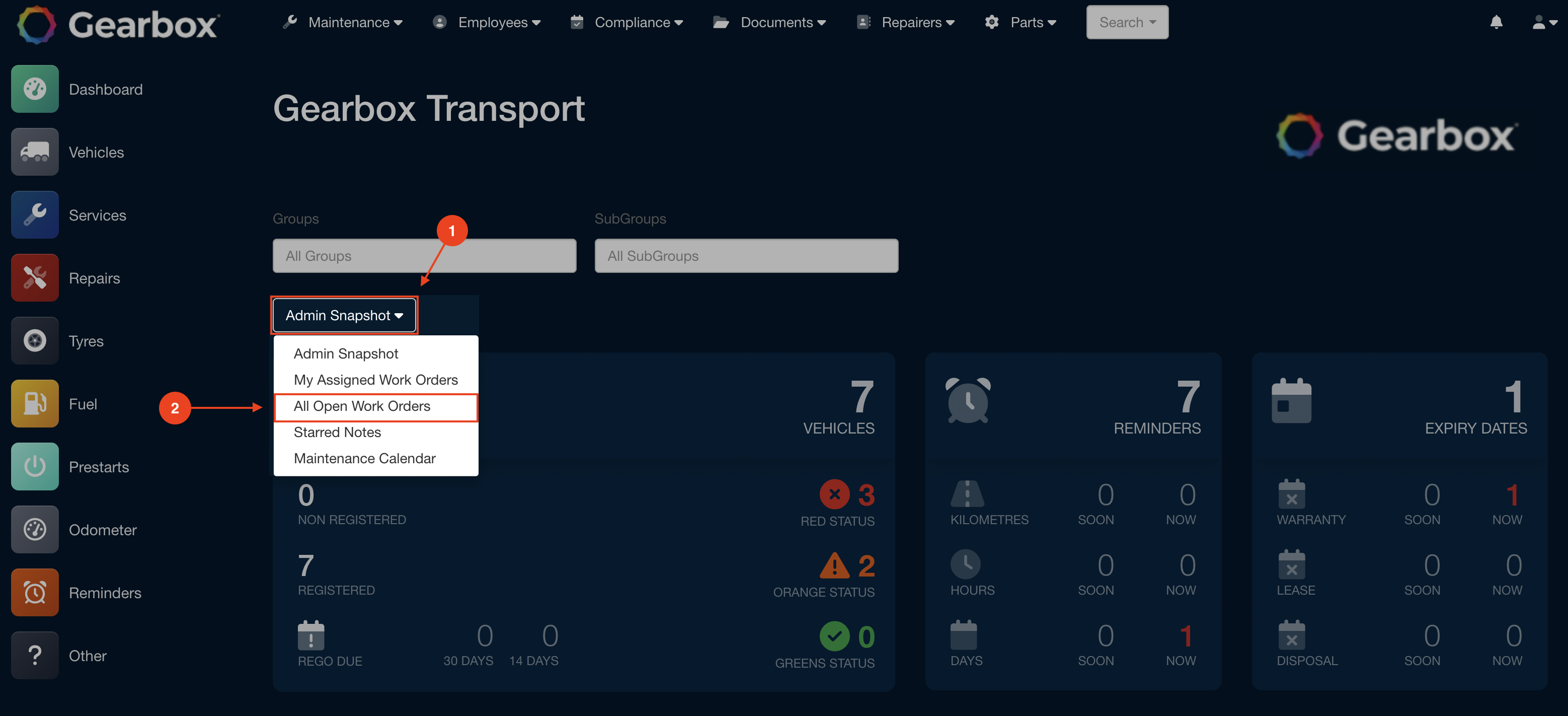Open the All SubGroups selector
The width and height of the screenshot is (1568, 716).
point(746,256)
